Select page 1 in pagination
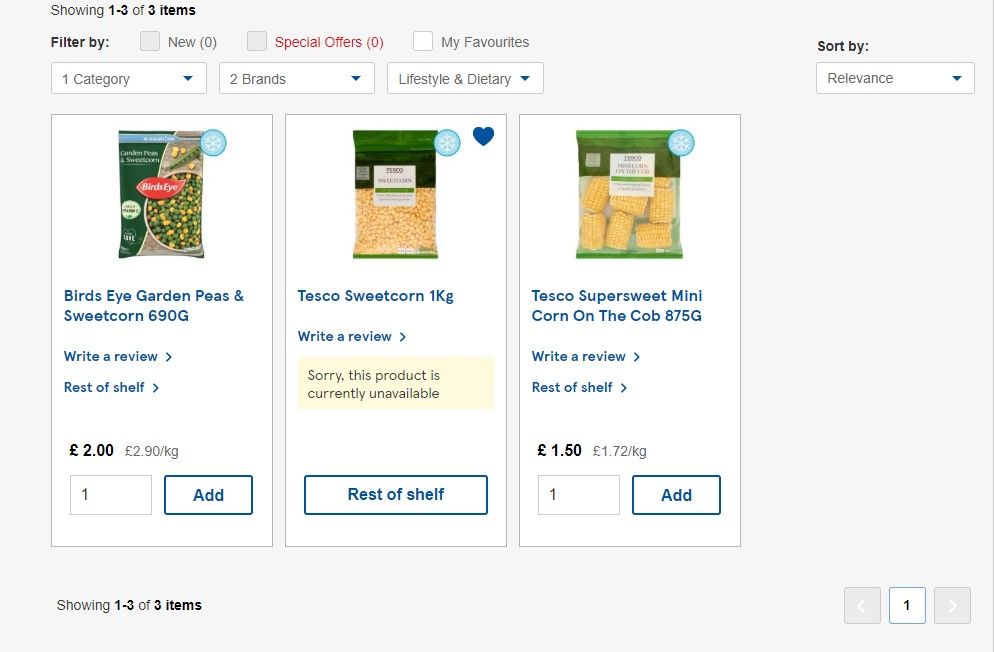 pos(907,605)
